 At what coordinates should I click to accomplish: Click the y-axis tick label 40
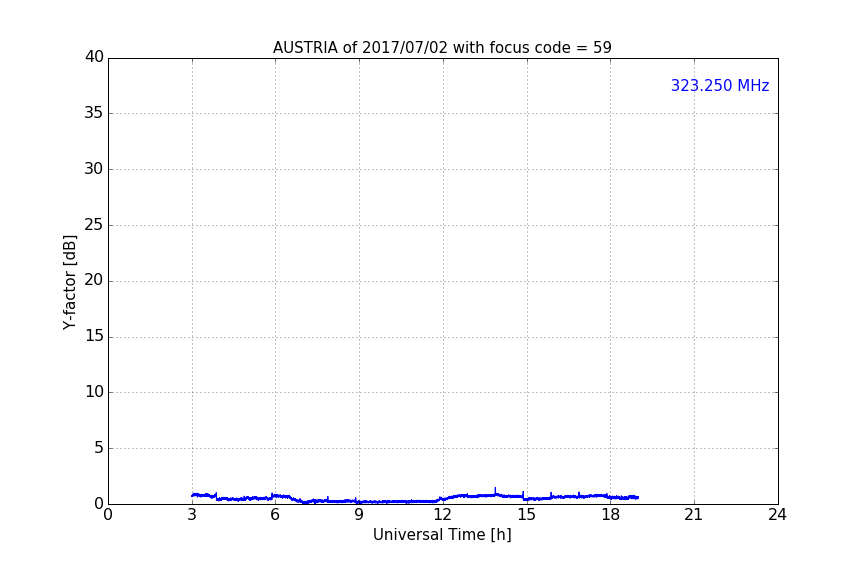(94, 57)
